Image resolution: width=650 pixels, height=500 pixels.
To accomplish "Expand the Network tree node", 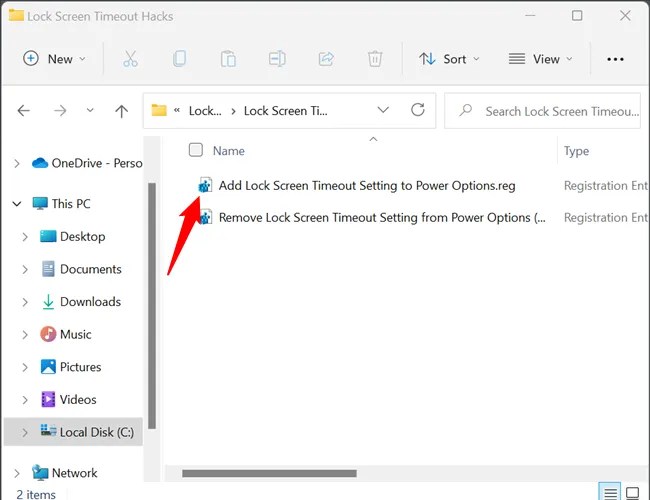I will [x=17, y=473].
